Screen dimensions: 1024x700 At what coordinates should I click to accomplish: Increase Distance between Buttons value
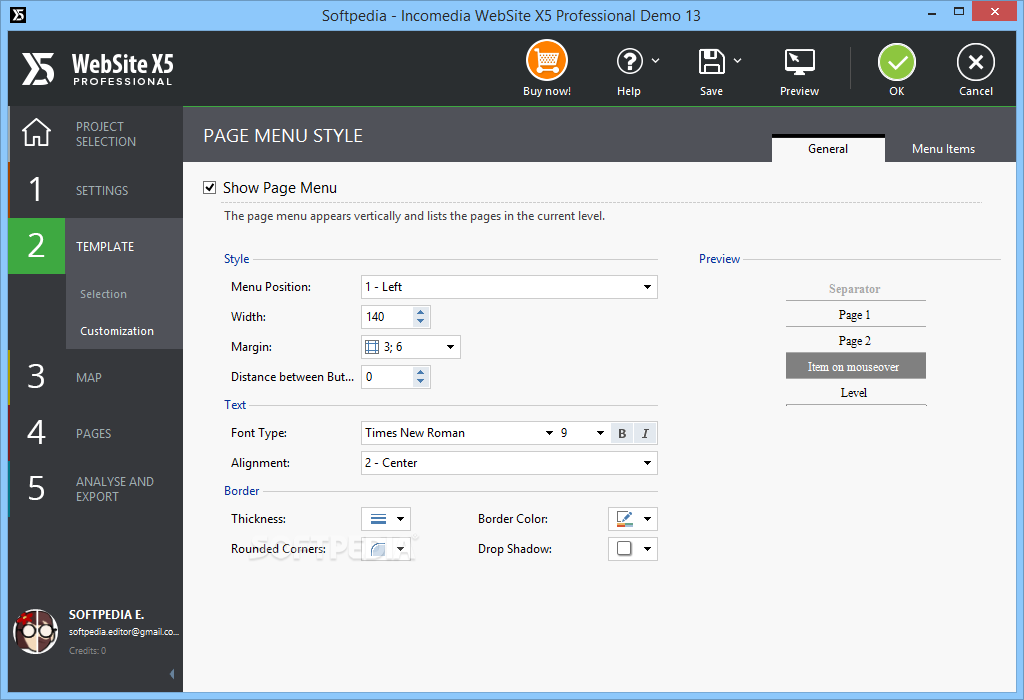[x=421, y=372]
